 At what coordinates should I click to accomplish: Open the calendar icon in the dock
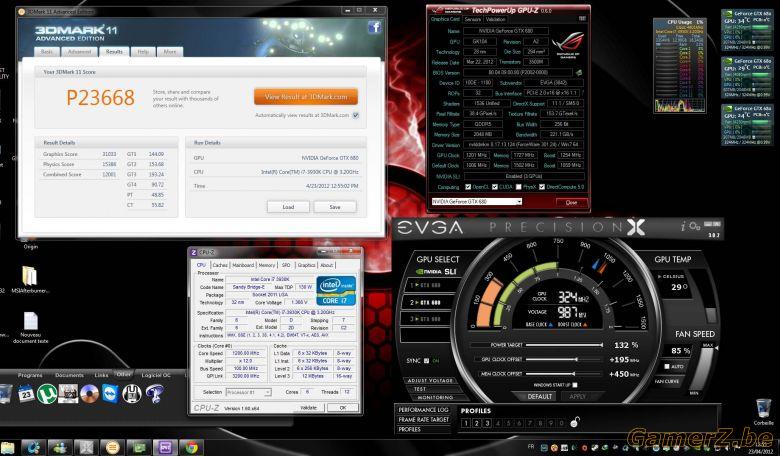pos(26,394)
